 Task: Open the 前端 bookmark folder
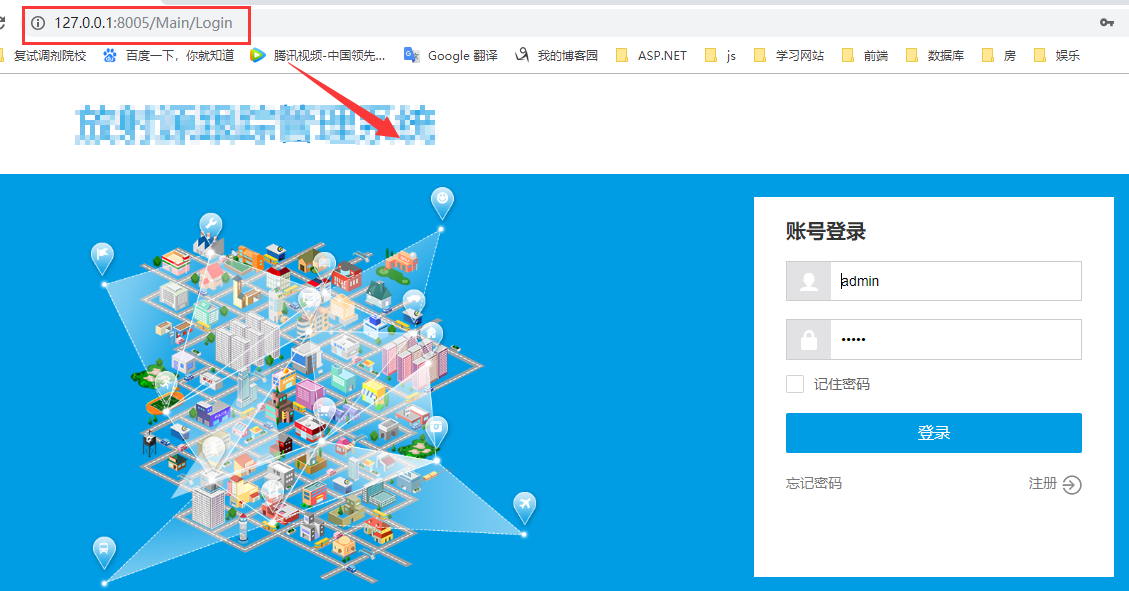[865, 55]
